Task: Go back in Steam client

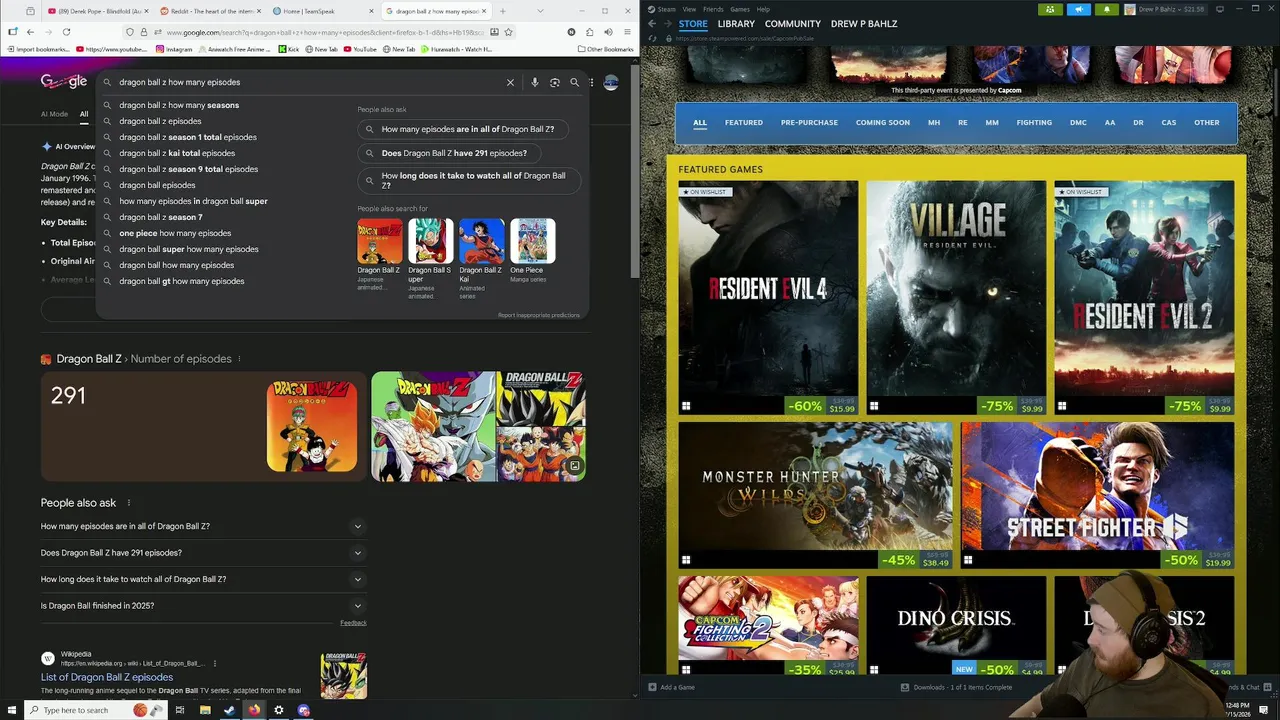Action: (652, 24)
